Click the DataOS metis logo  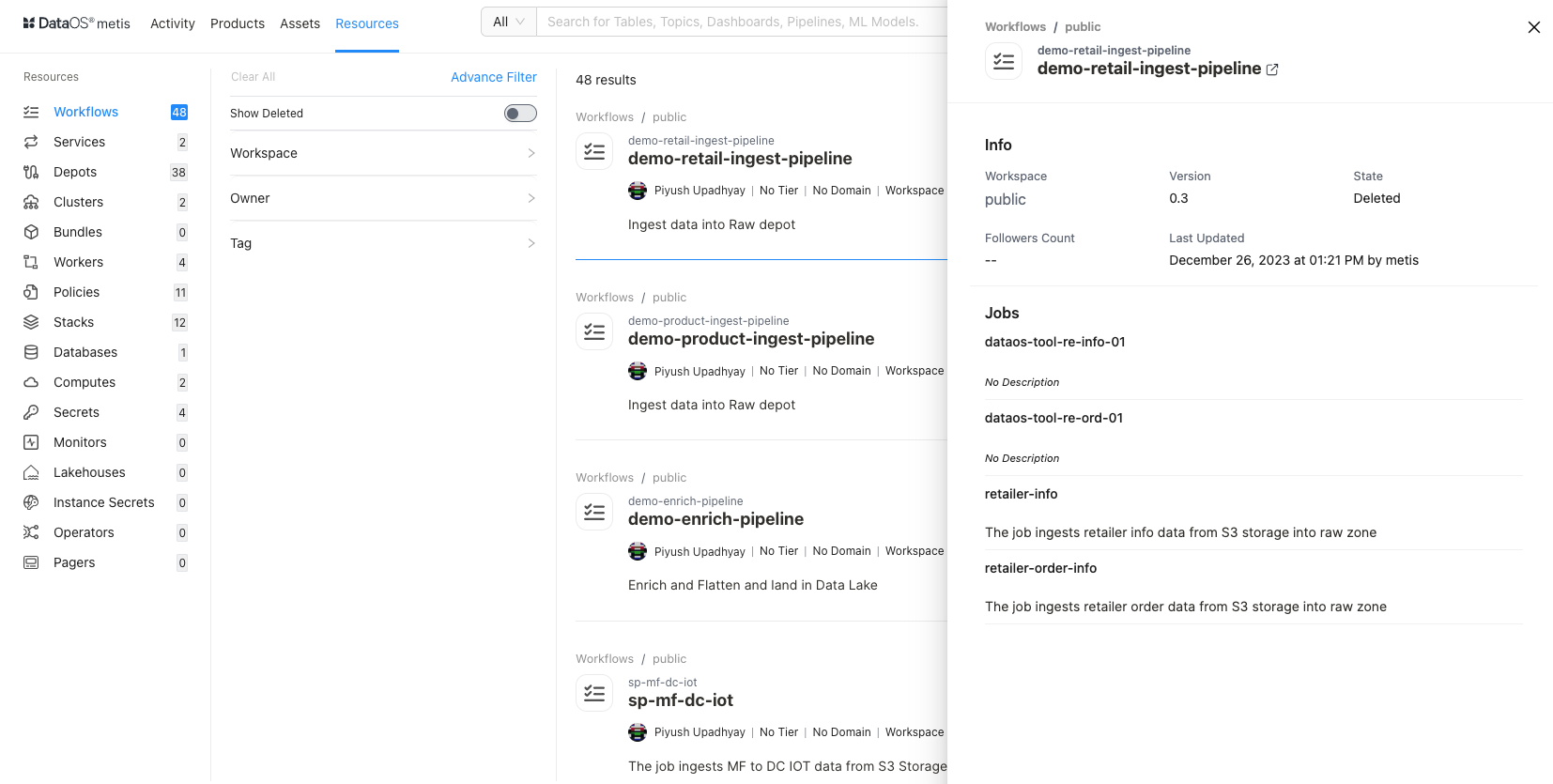pyautogui.click(x=76, y=23)
